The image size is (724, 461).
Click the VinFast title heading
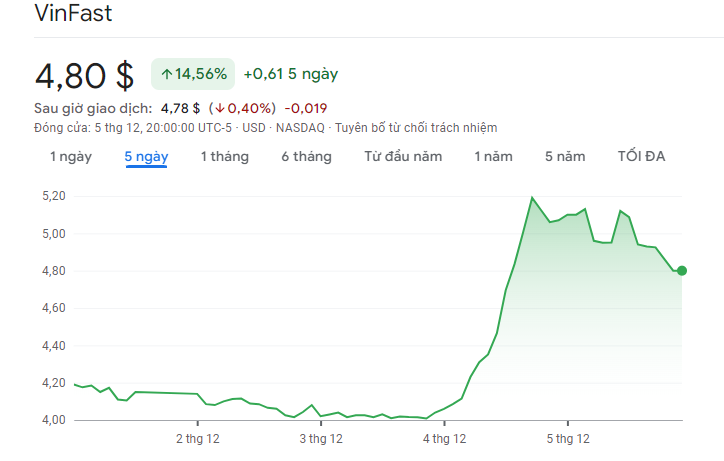coord(73,13)
